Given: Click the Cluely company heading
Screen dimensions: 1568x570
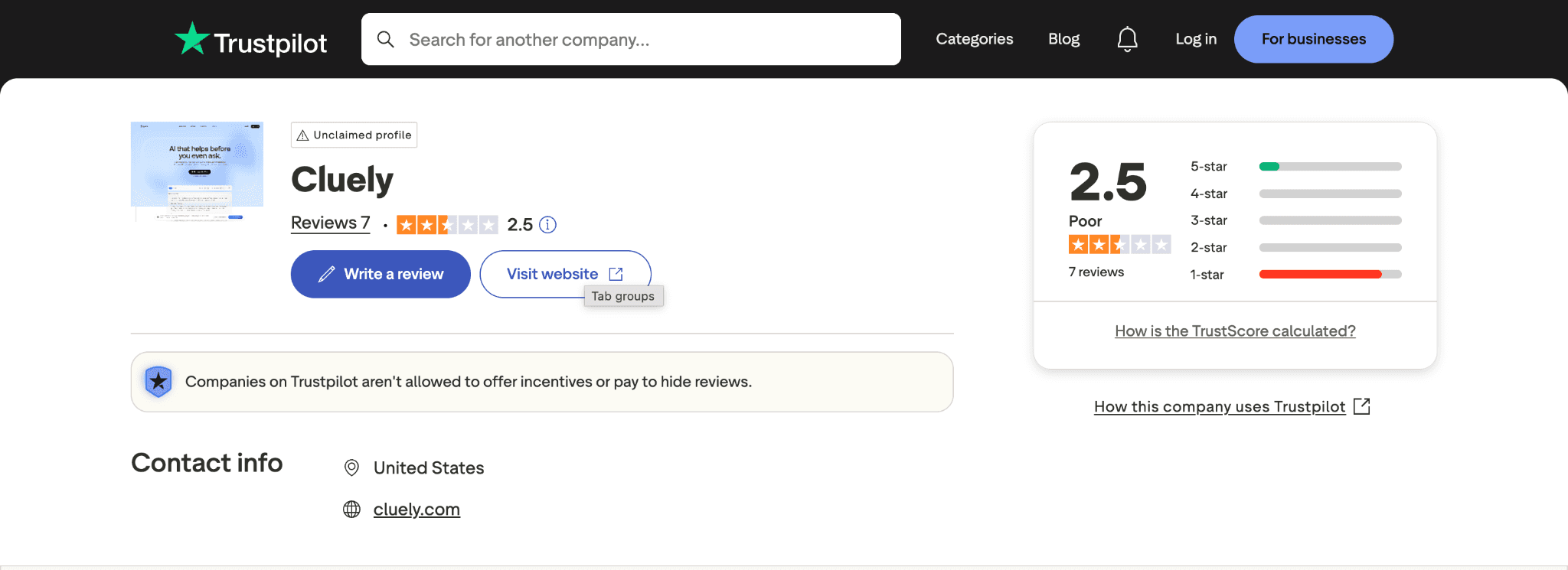Looking at the screenshot, I should tap(342, 180).
